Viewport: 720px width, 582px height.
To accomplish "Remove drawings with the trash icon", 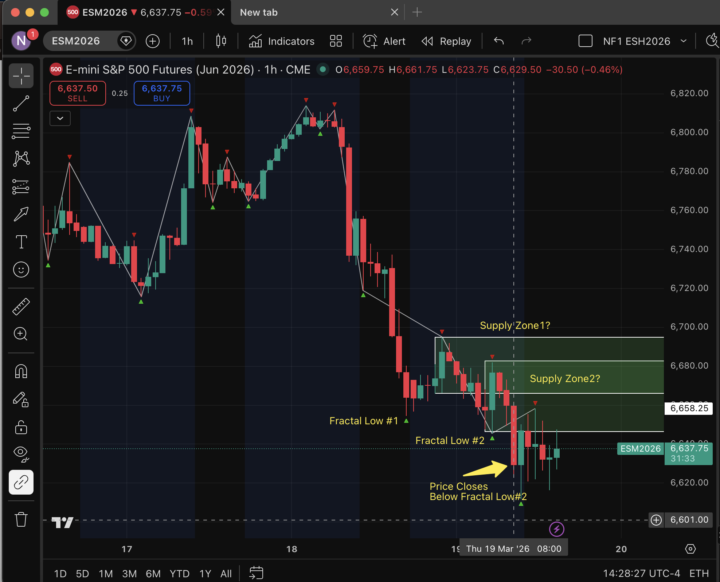I will pyautogui.click(x=21, y=520).
